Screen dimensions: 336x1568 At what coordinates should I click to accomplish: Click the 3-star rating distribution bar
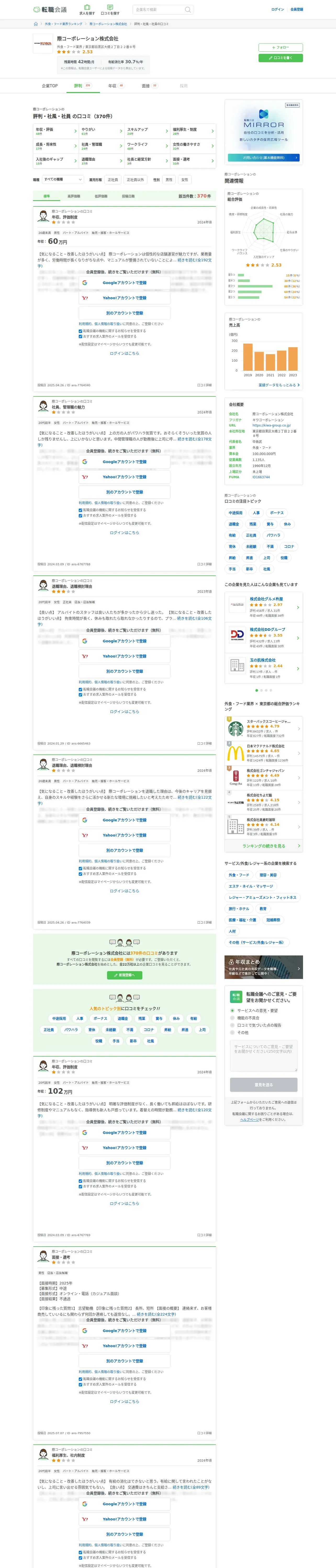255,286
